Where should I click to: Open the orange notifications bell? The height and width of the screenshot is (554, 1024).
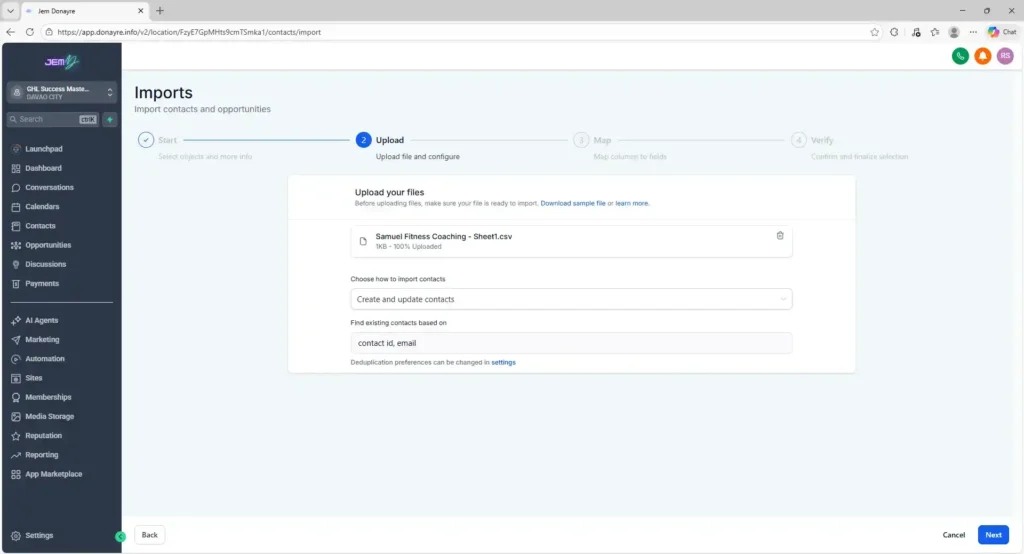[982, 56]
